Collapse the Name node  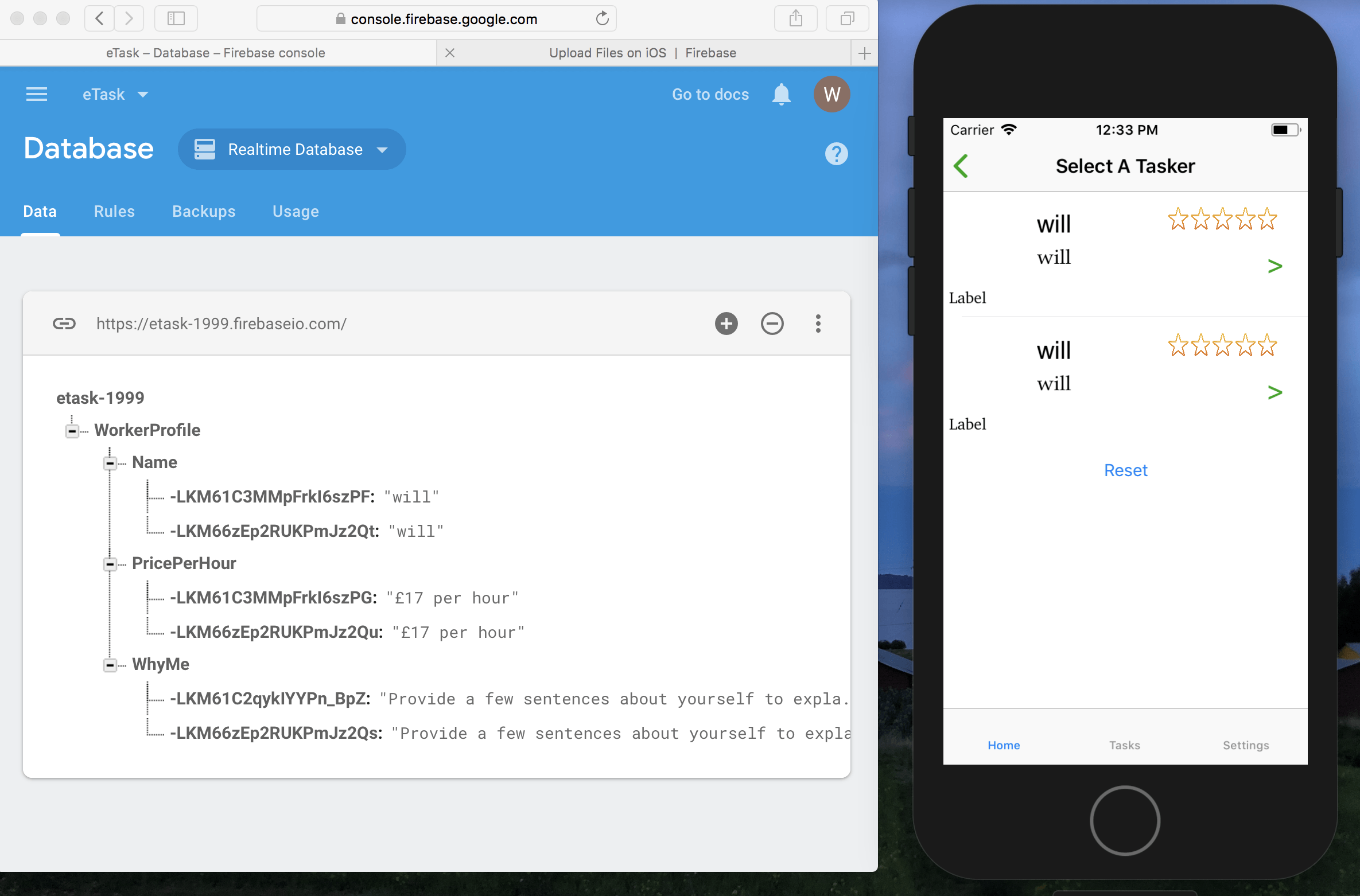(x=110, y=463)
